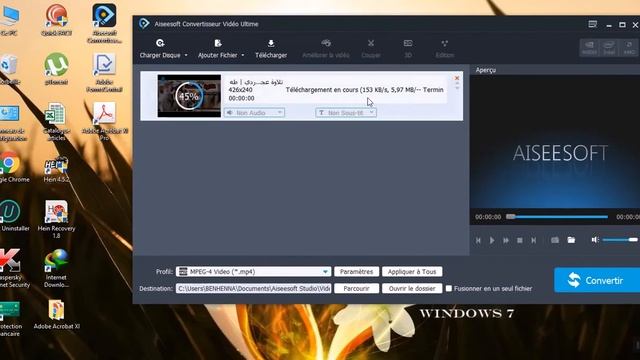Remove the video item with red X
640x360 pixels.
(x=457, y=78)
